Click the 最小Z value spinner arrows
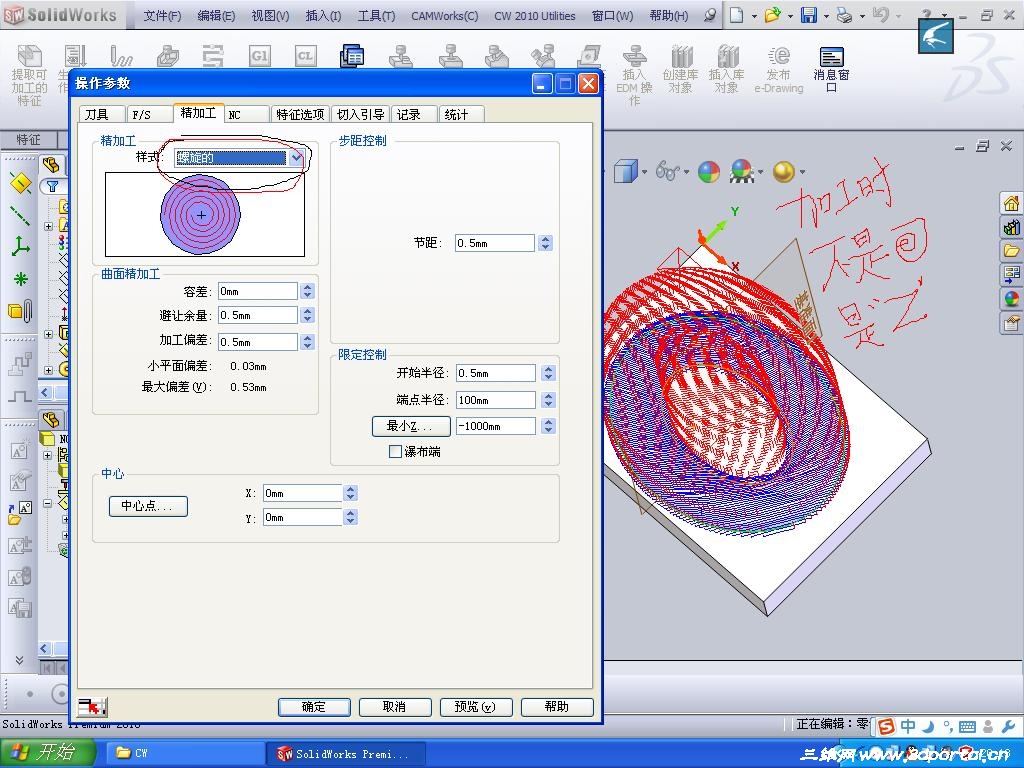Viewport: 1024px width, 768px height. [x=549, y=426]
